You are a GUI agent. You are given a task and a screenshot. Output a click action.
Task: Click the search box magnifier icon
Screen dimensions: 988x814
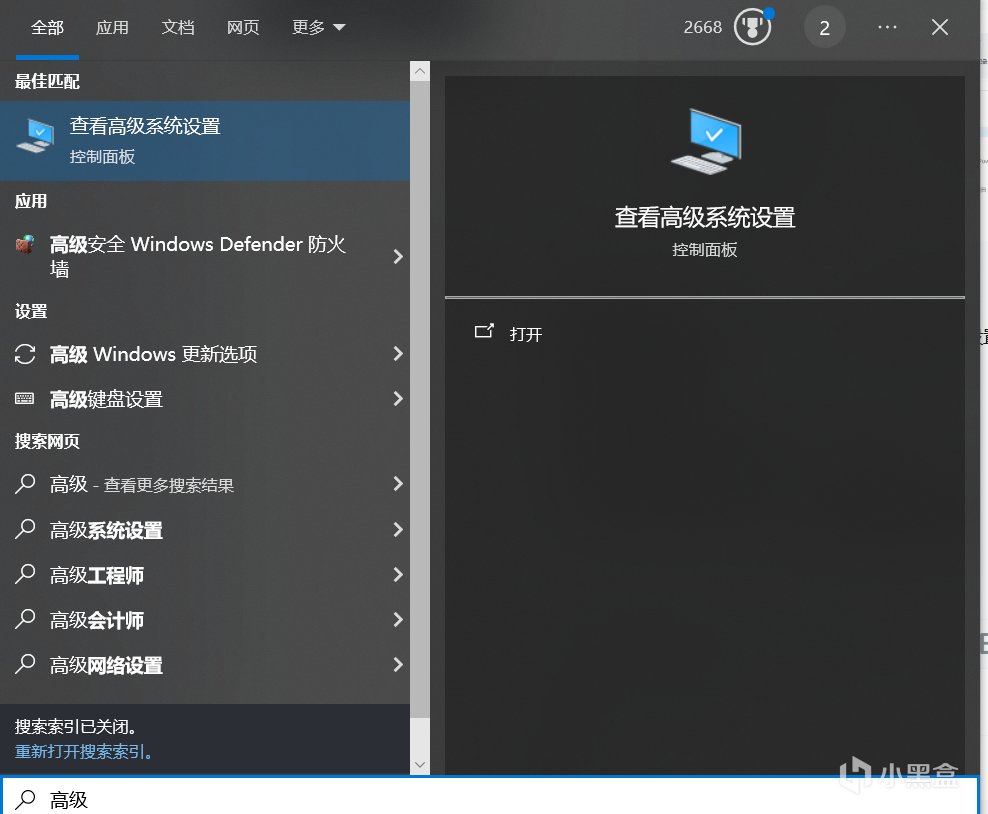click(x=25, y=800)
